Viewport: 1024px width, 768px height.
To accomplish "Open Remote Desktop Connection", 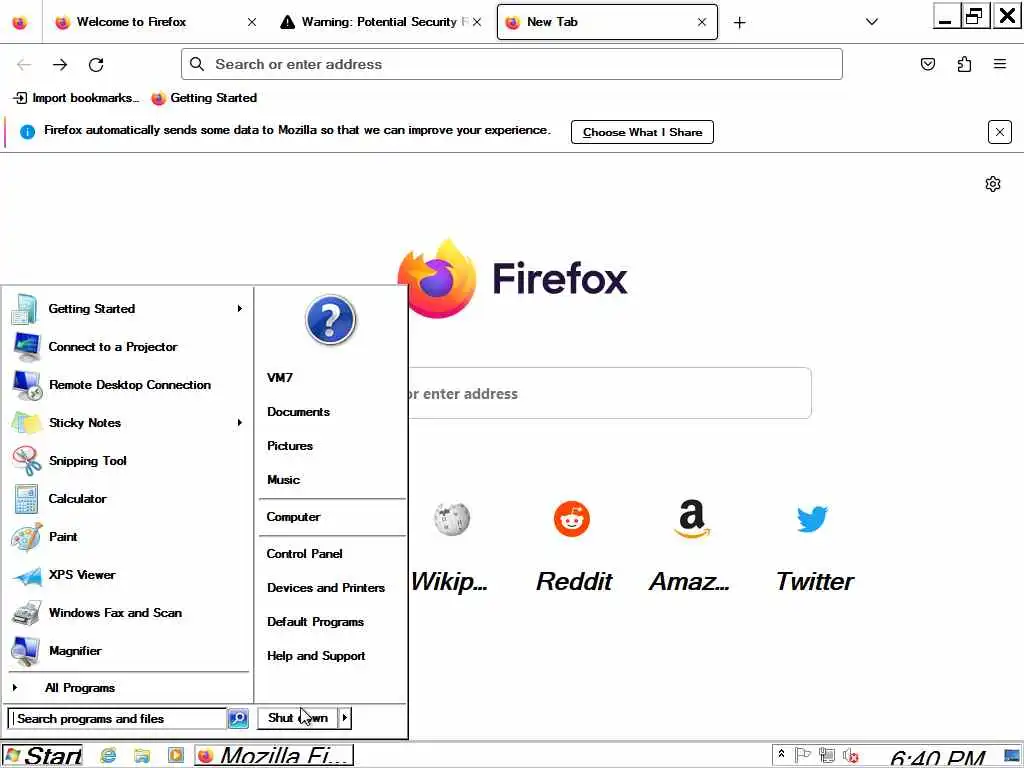I will (128, 385).
